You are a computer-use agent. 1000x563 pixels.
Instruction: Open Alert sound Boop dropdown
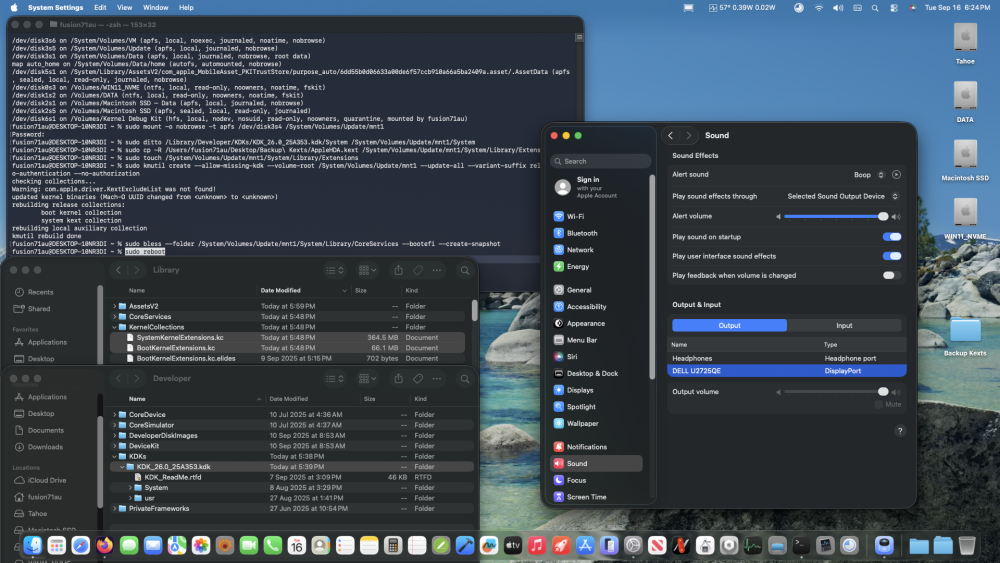point(869,175)
